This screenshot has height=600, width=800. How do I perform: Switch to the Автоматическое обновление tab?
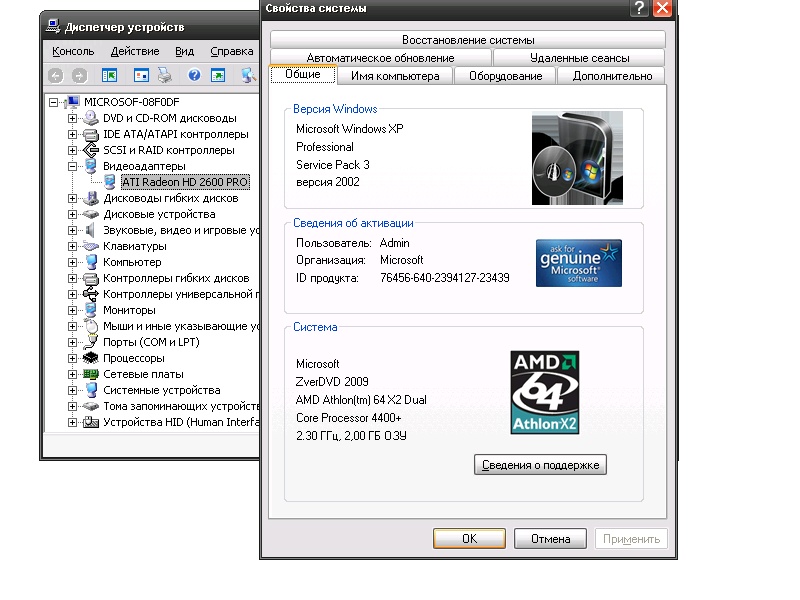pos(380,58)
